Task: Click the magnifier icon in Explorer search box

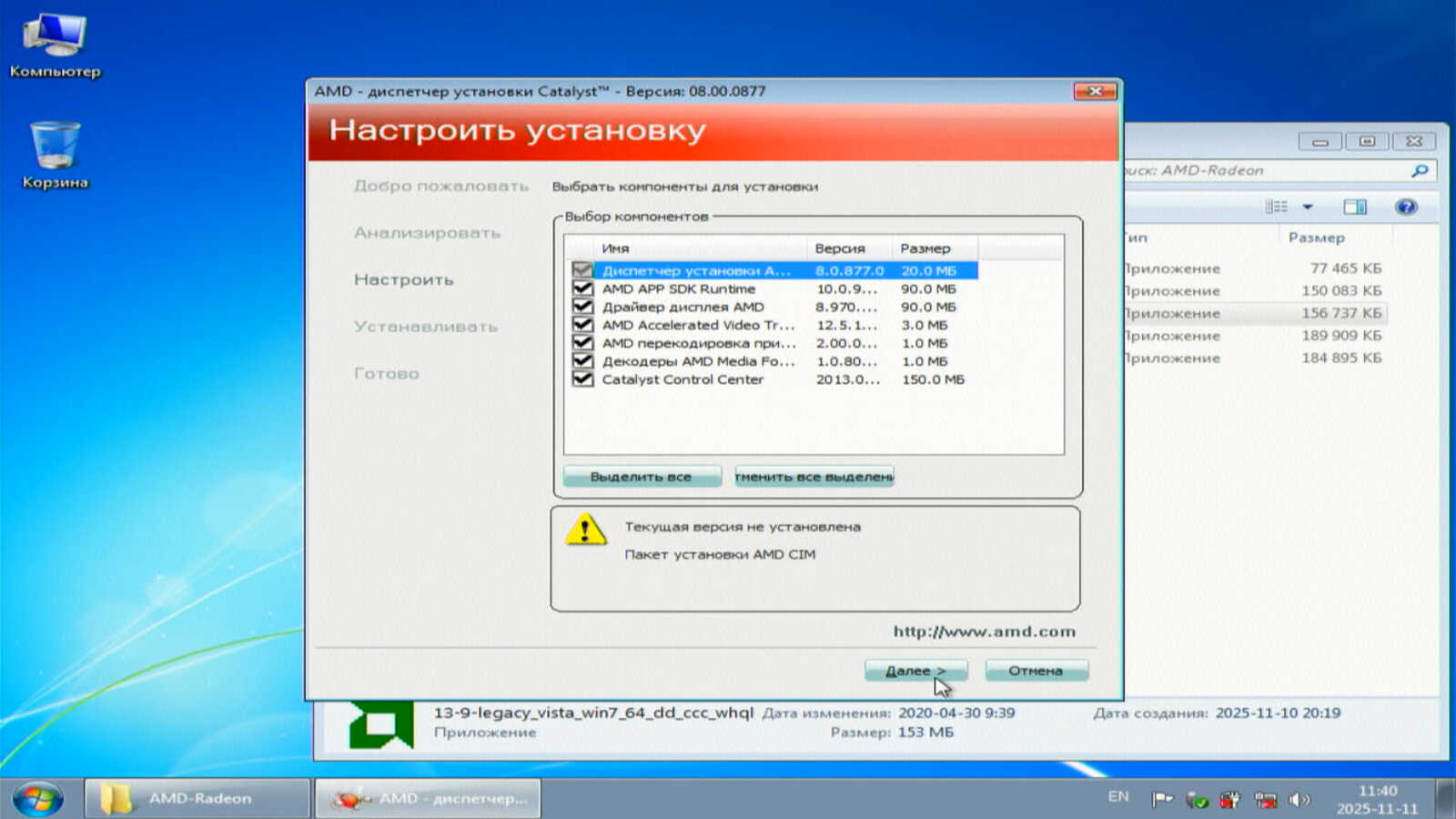Action: (x=1420, y=170)
